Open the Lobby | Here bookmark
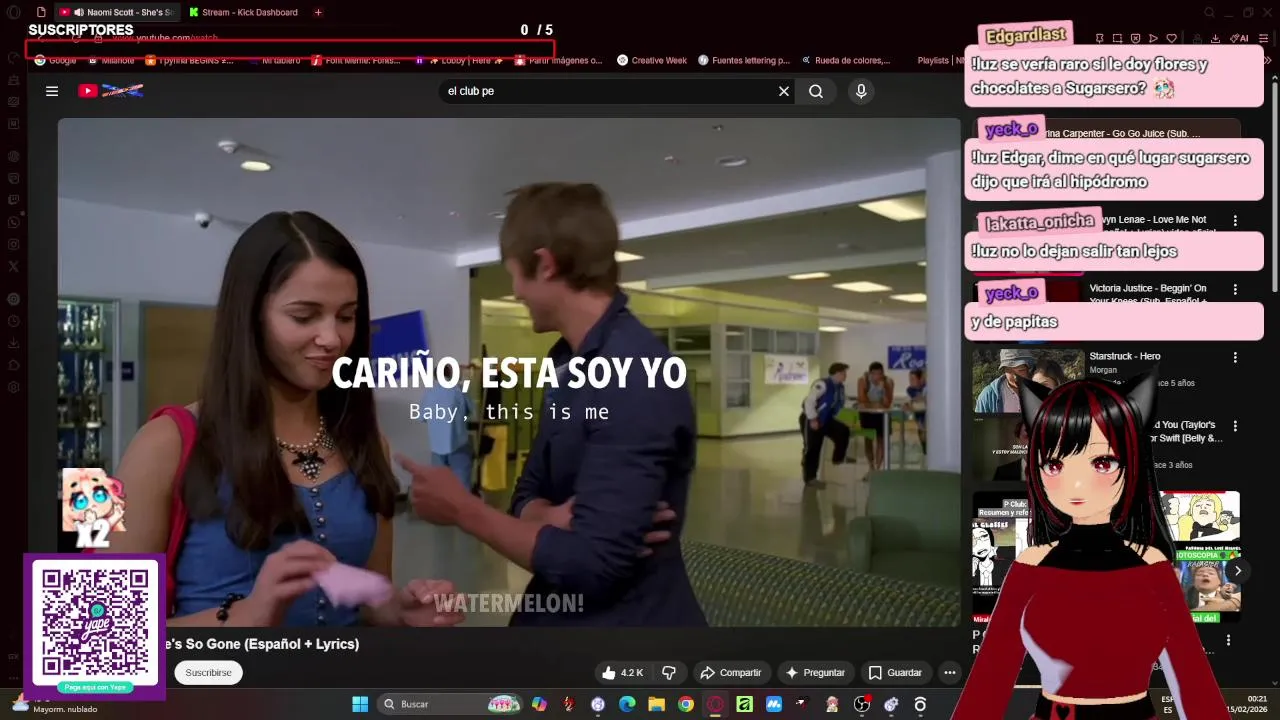 pos(459,60)
